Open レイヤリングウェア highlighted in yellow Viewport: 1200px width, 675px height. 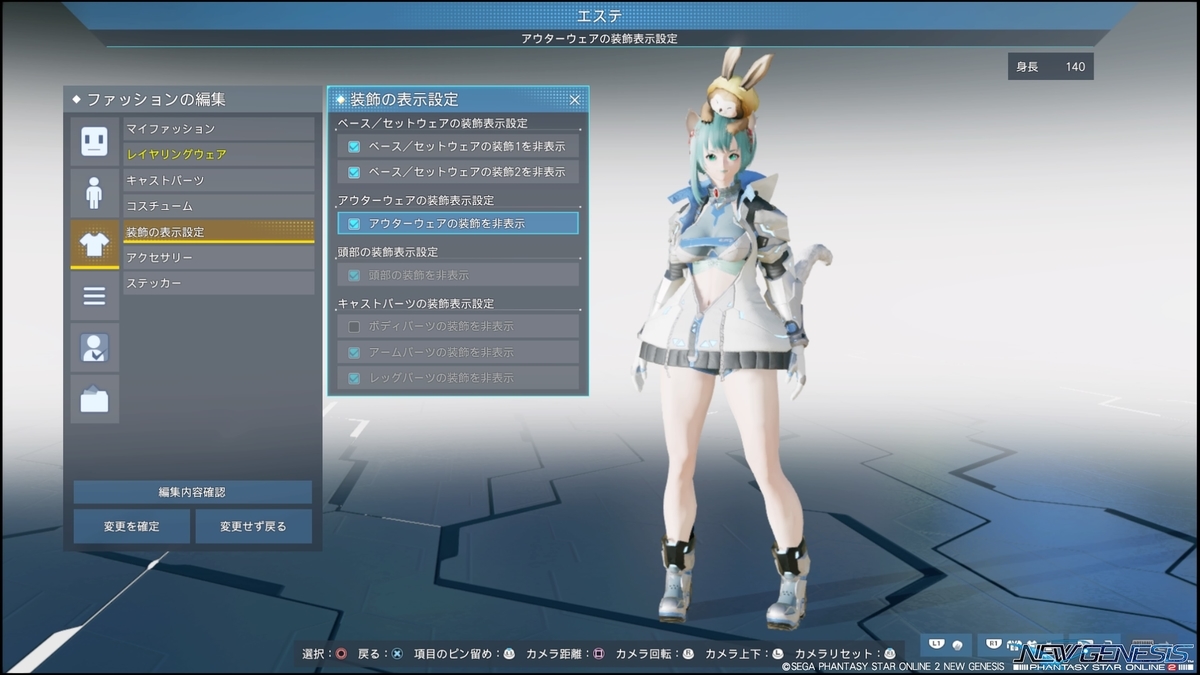pos(219,154)
